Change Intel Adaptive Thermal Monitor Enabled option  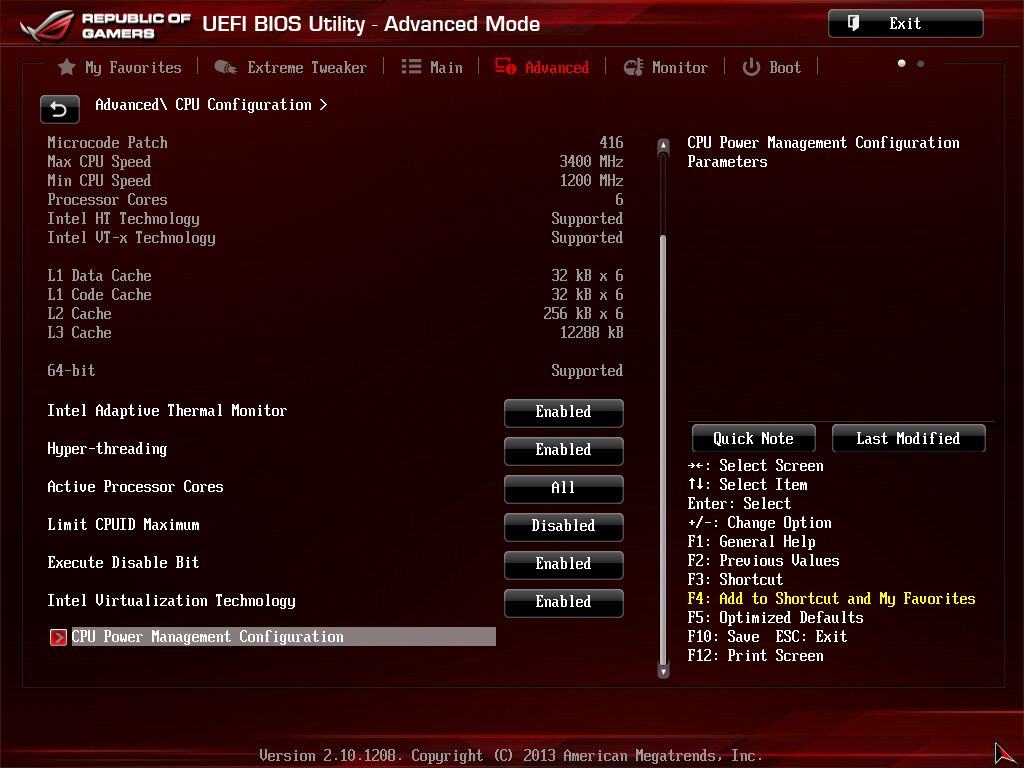point(564,413)
